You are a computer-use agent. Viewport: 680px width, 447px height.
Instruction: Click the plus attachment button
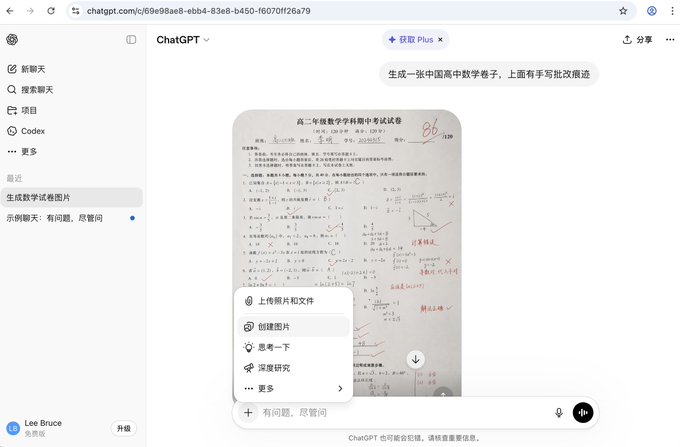click(x=248, y=413)
